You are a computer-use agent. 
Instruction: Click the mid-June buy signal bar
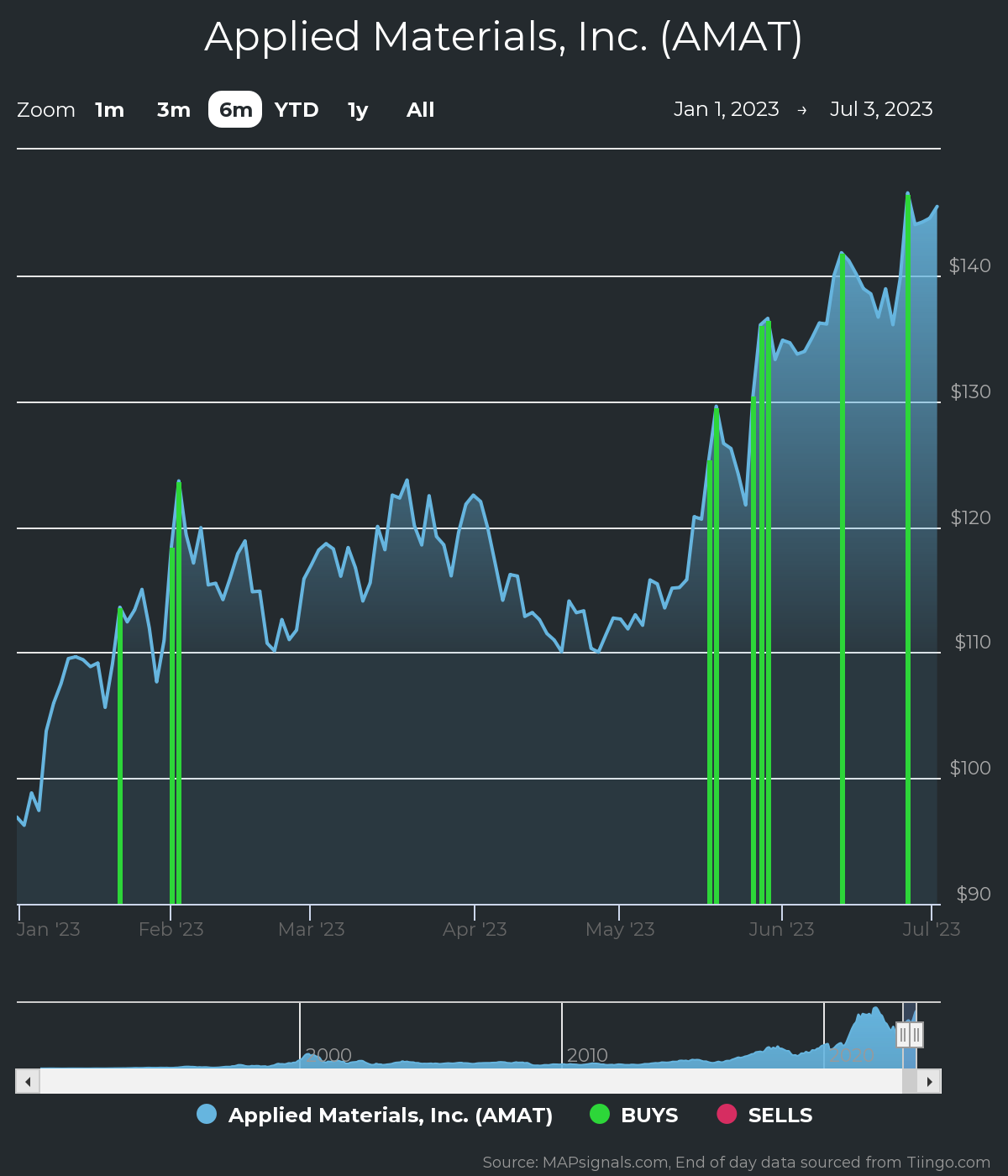pyautogui.click(x=842, y=579)
